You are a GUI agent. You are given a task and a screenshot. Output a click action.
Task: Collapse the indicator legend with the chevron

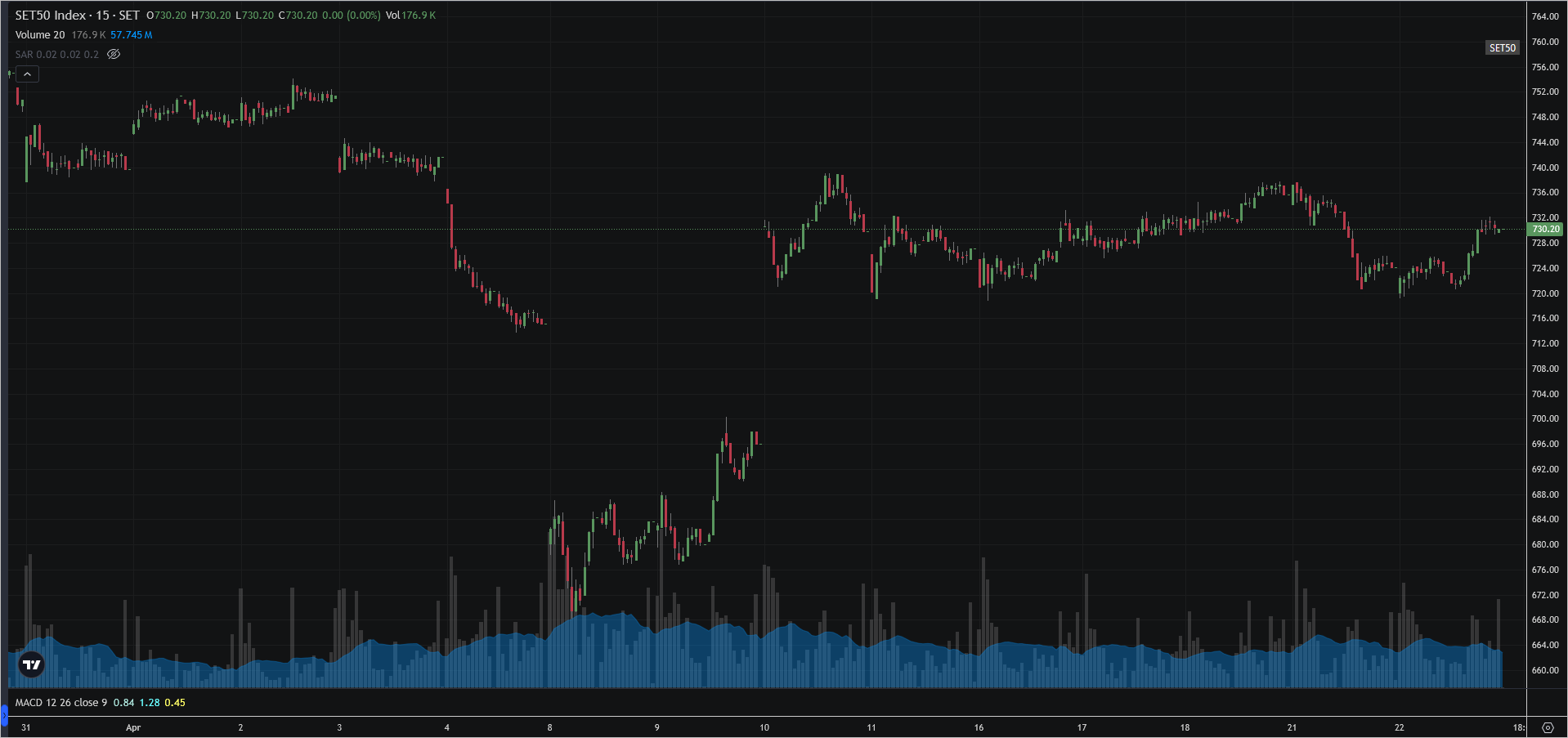point(27,74)
